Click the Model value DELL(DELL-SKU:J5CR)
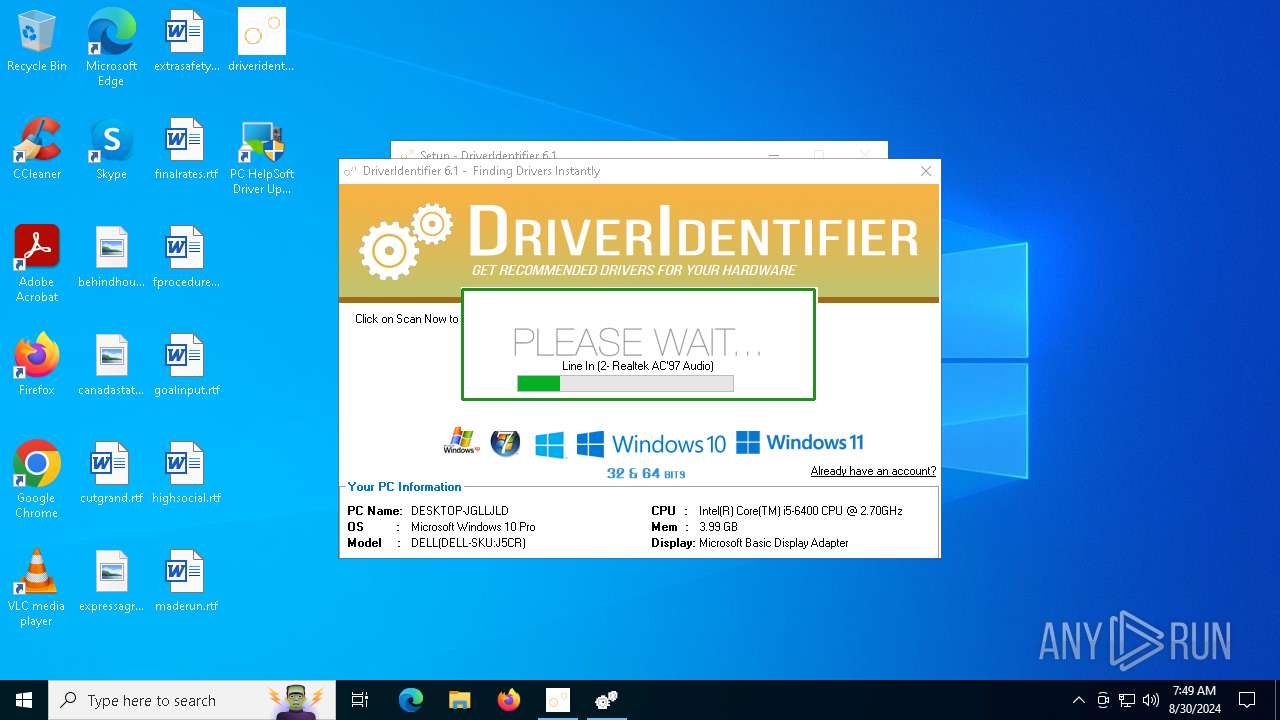This screenshot has height=720, width=1280. click(x=468, y=543)
